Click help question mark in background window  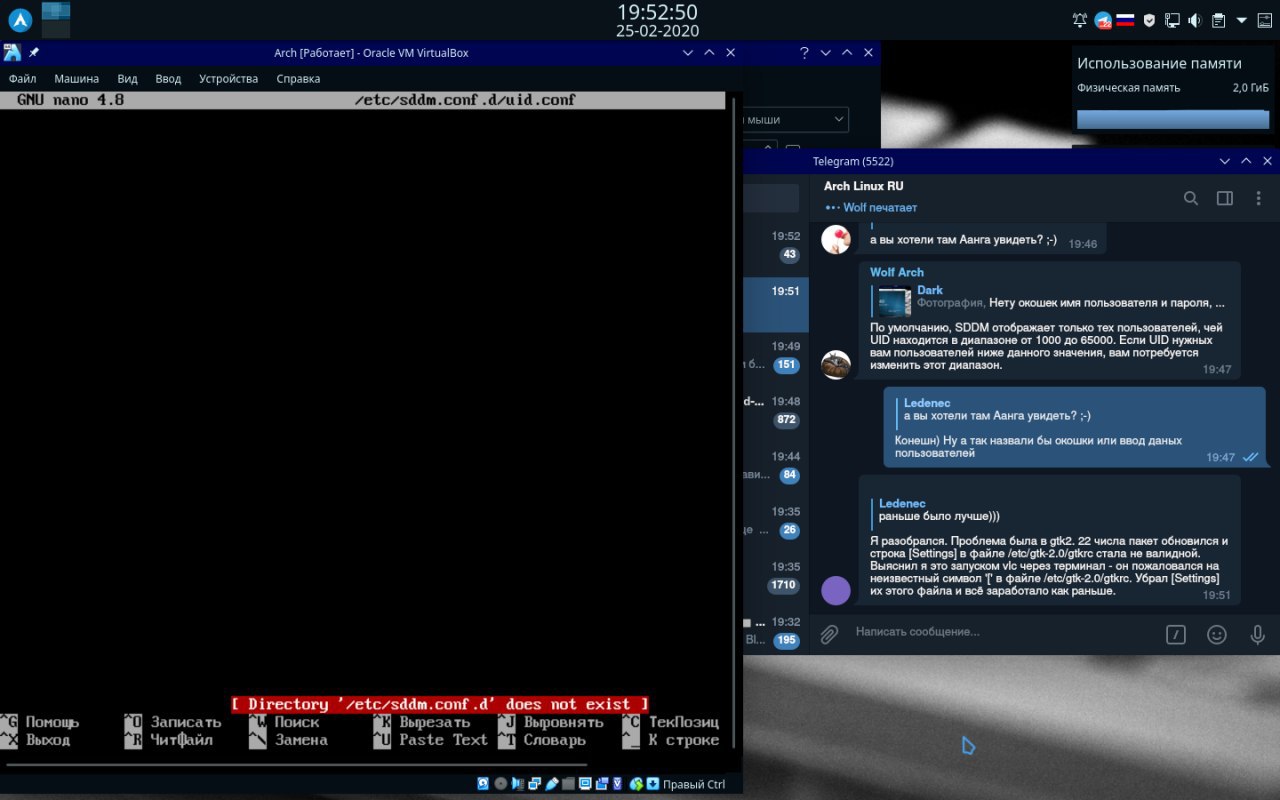click(x=804, y=52)
